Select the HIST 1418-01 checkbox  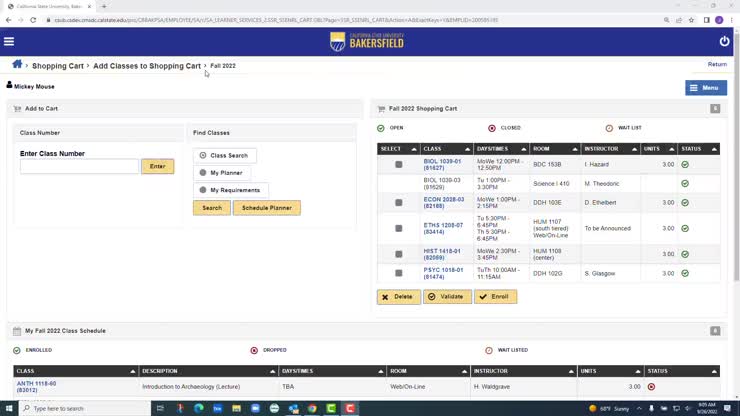[x=399, y=254]
